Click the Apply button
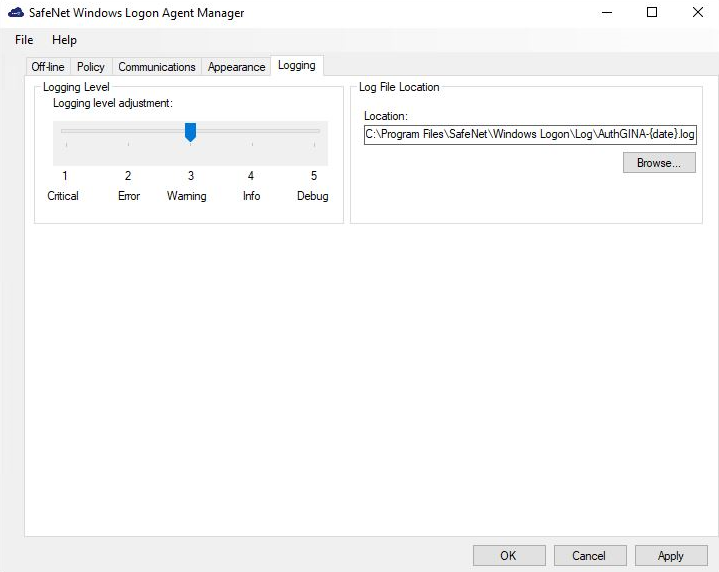This screenshot has height=572, width=719. coord(671,555)
